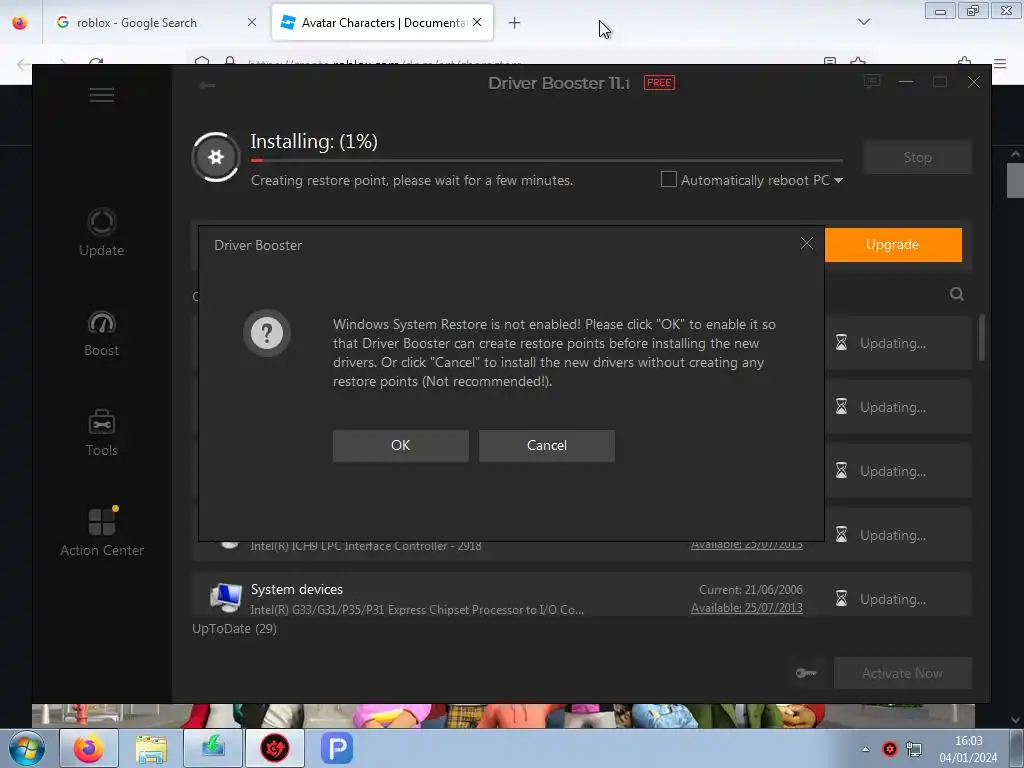Close the Driver Booster dialog with X
This screenshot has height=768, width=1024.
[807, 244]
